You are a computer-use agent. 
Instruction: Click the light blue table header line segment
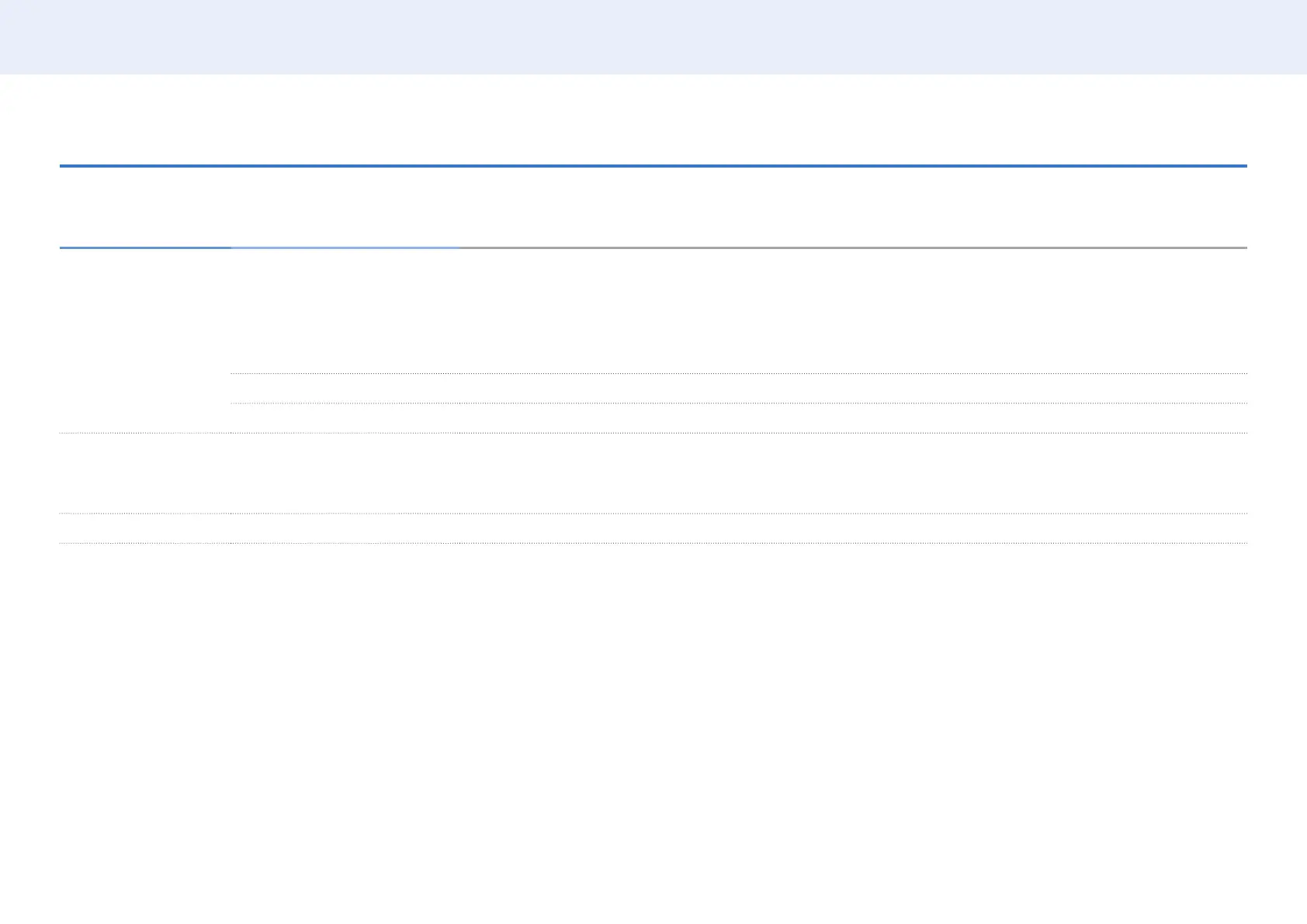click(x=345, y=247)
